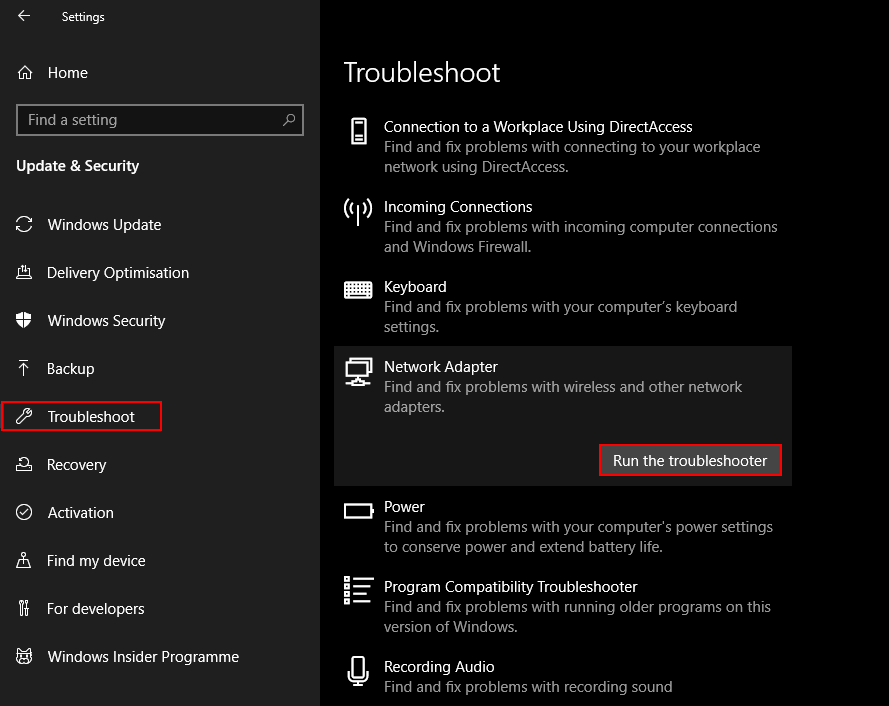The width and height of the screenshot is (889, 706).
Task: Click the Delivery Optimisation icon
Action: coord(24,272)
